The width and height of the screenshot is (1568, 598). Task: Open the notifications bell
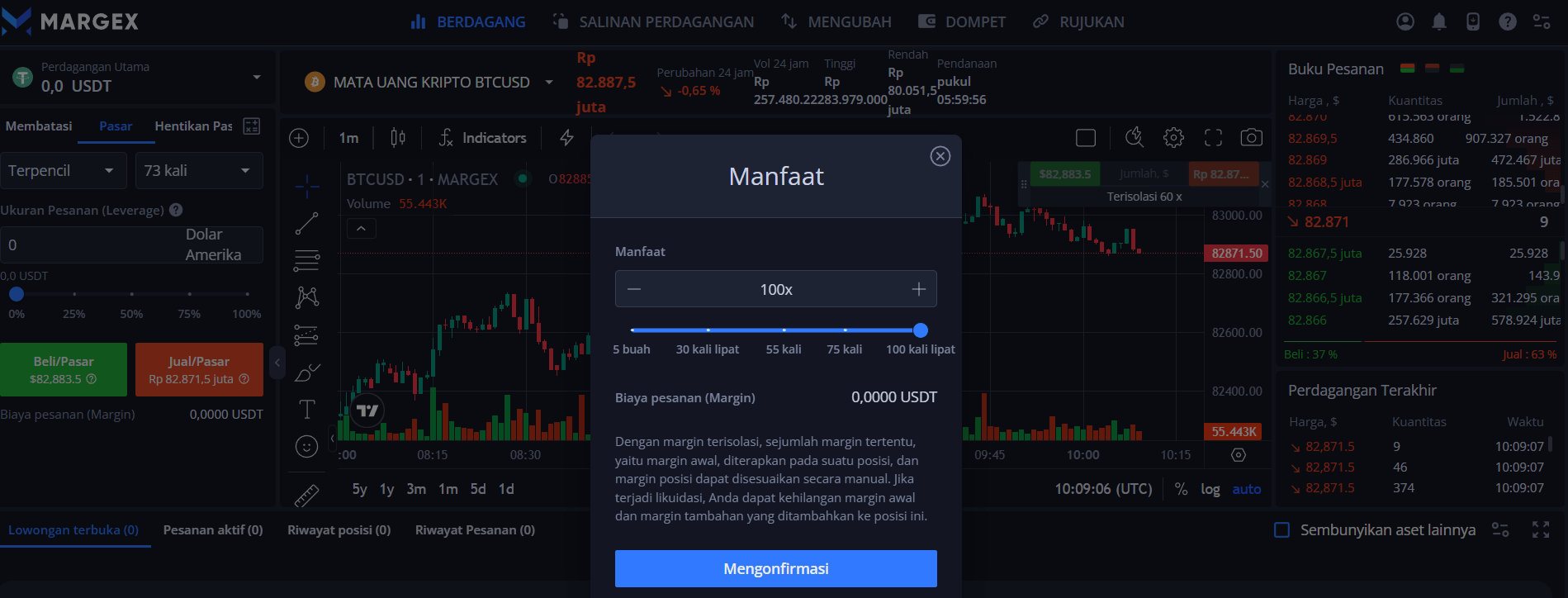pos(1439,21)
